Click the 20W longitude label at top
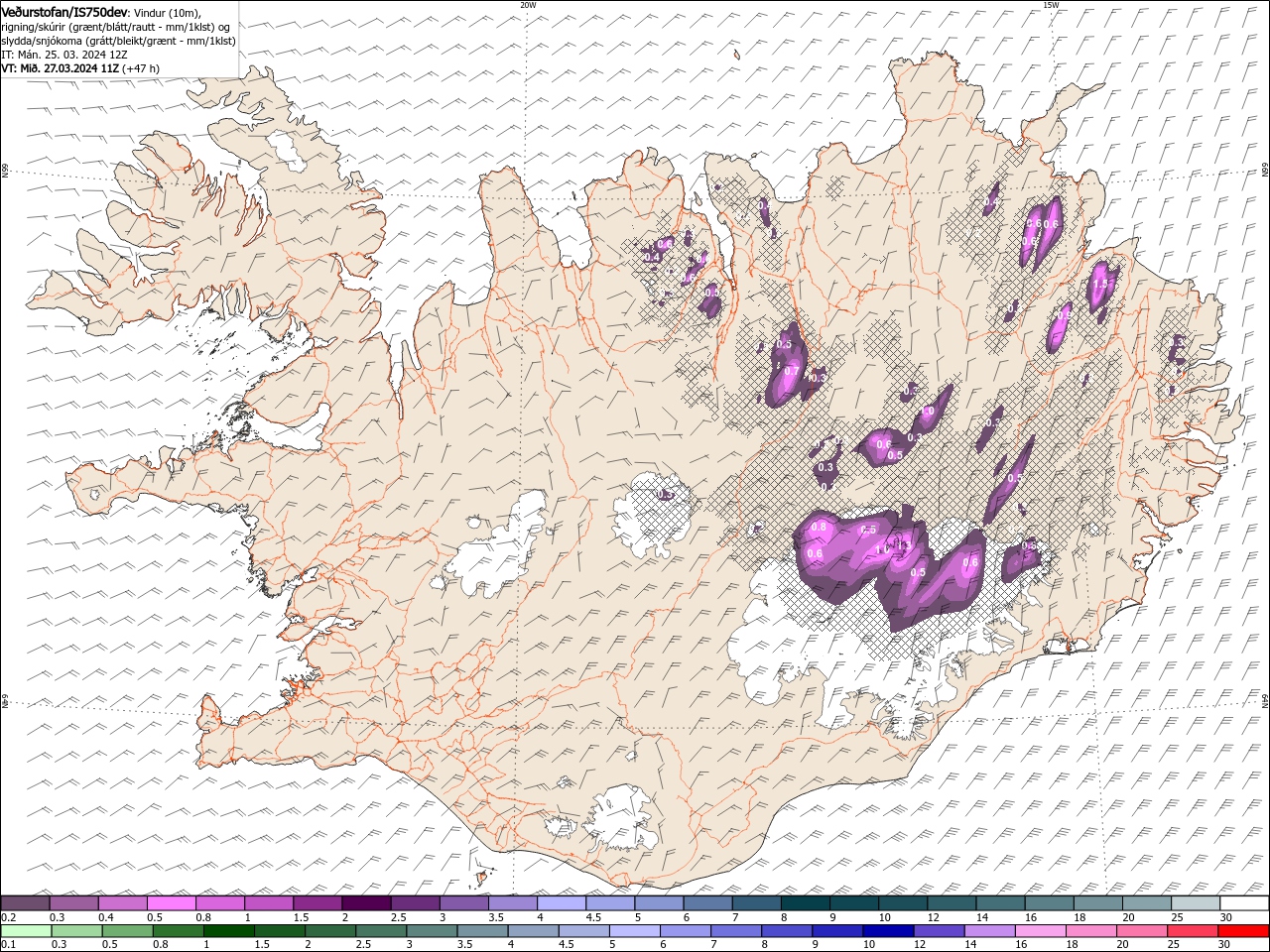This screenshot has height=952, width=1270. point(528,5)
